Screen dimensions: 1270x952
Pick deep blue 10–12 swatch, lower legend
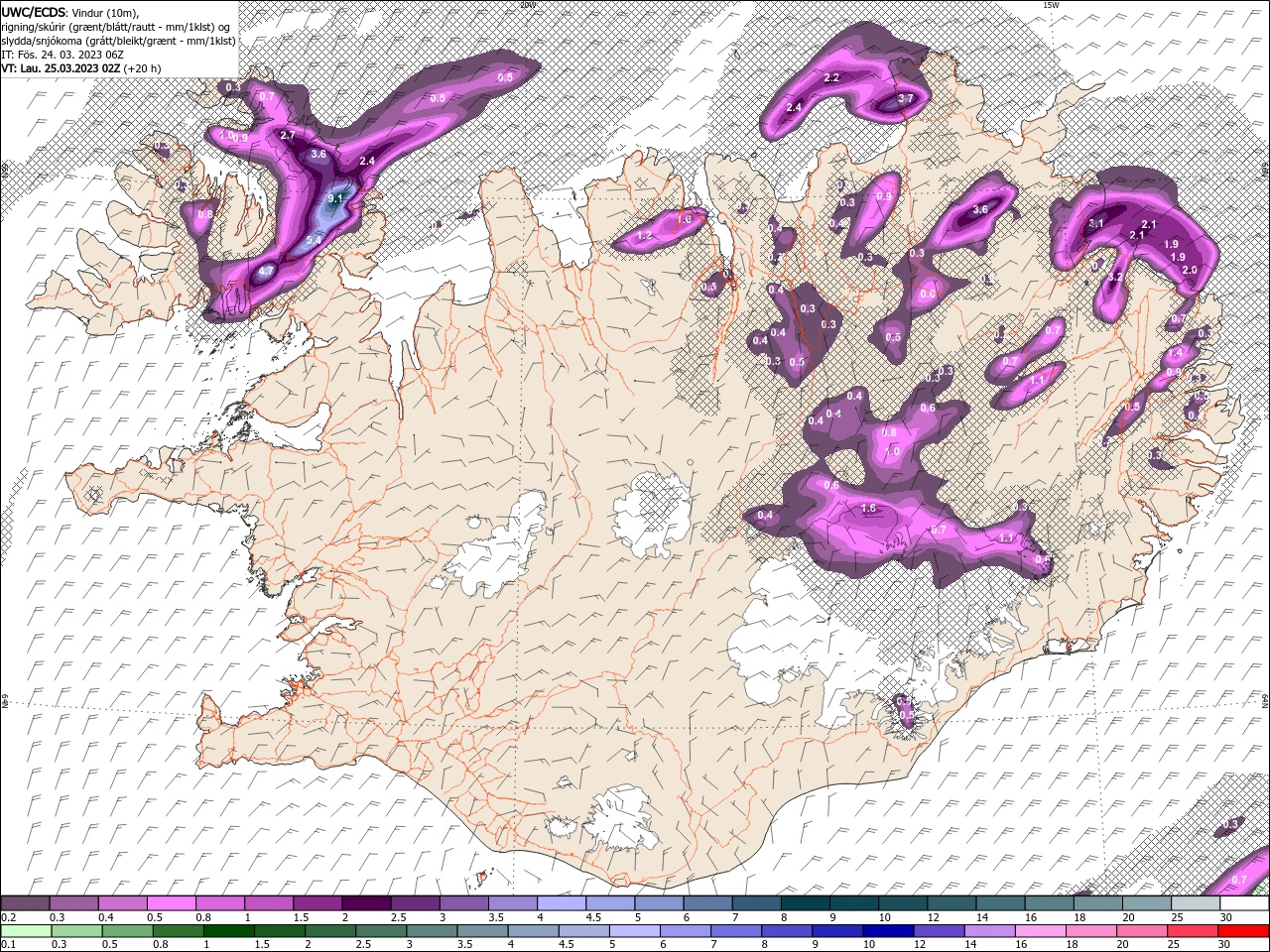click(887, 930)
